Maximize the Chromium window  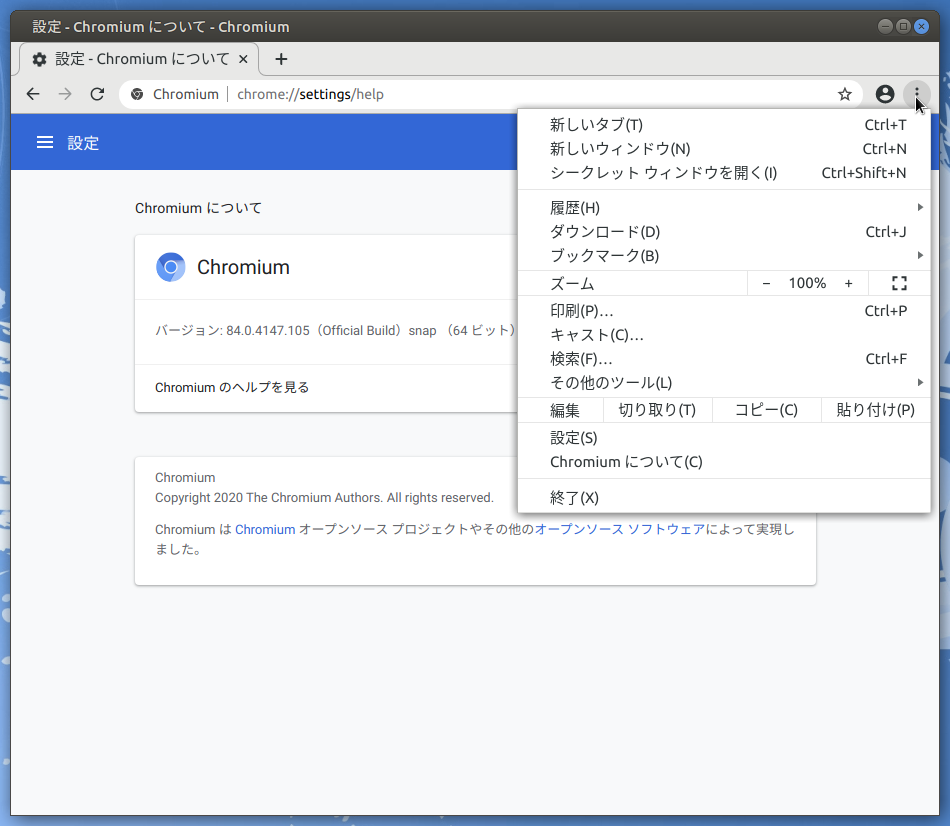tap(903, 26)
